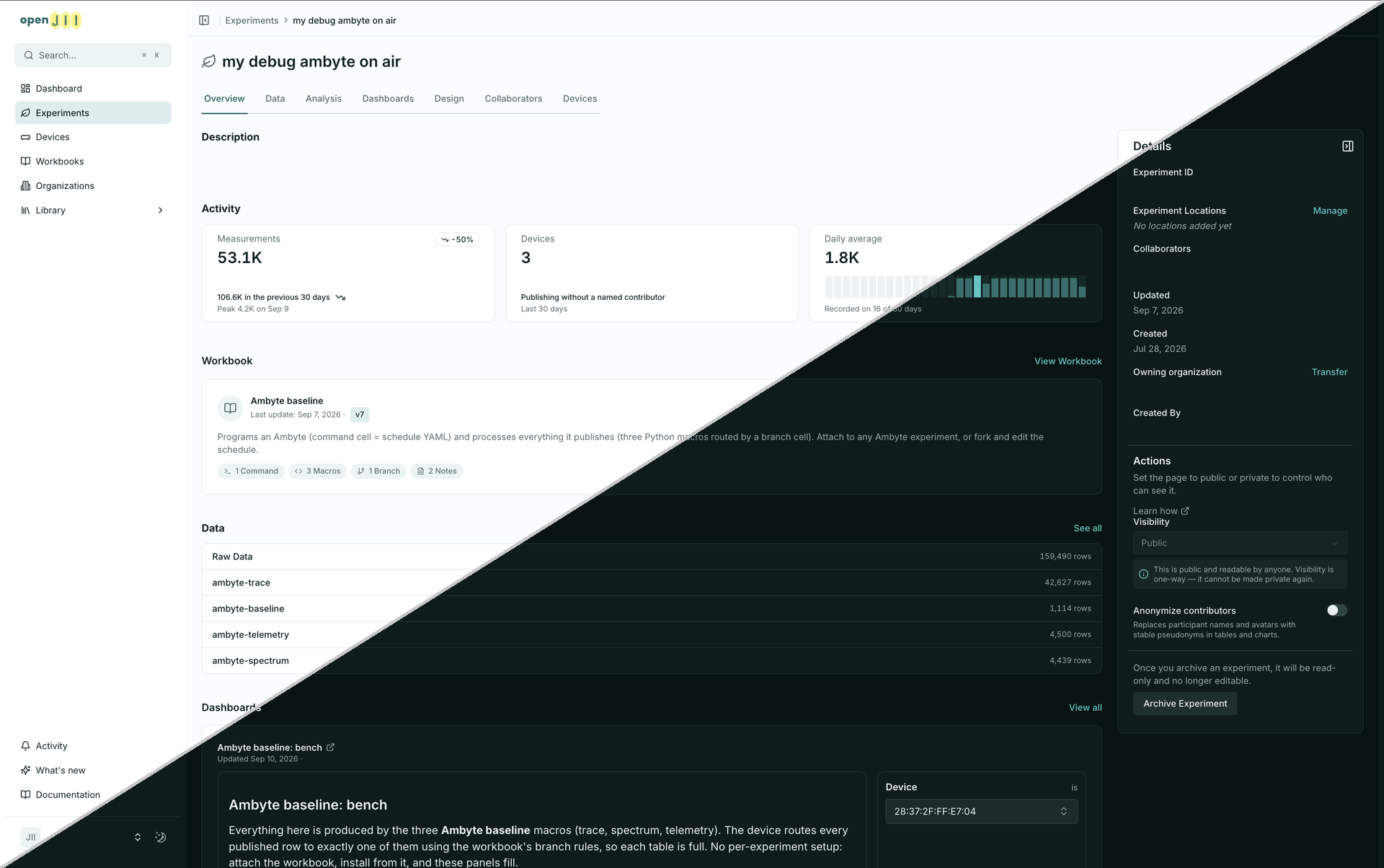Switch to the Overview tab

pos(224,99)
